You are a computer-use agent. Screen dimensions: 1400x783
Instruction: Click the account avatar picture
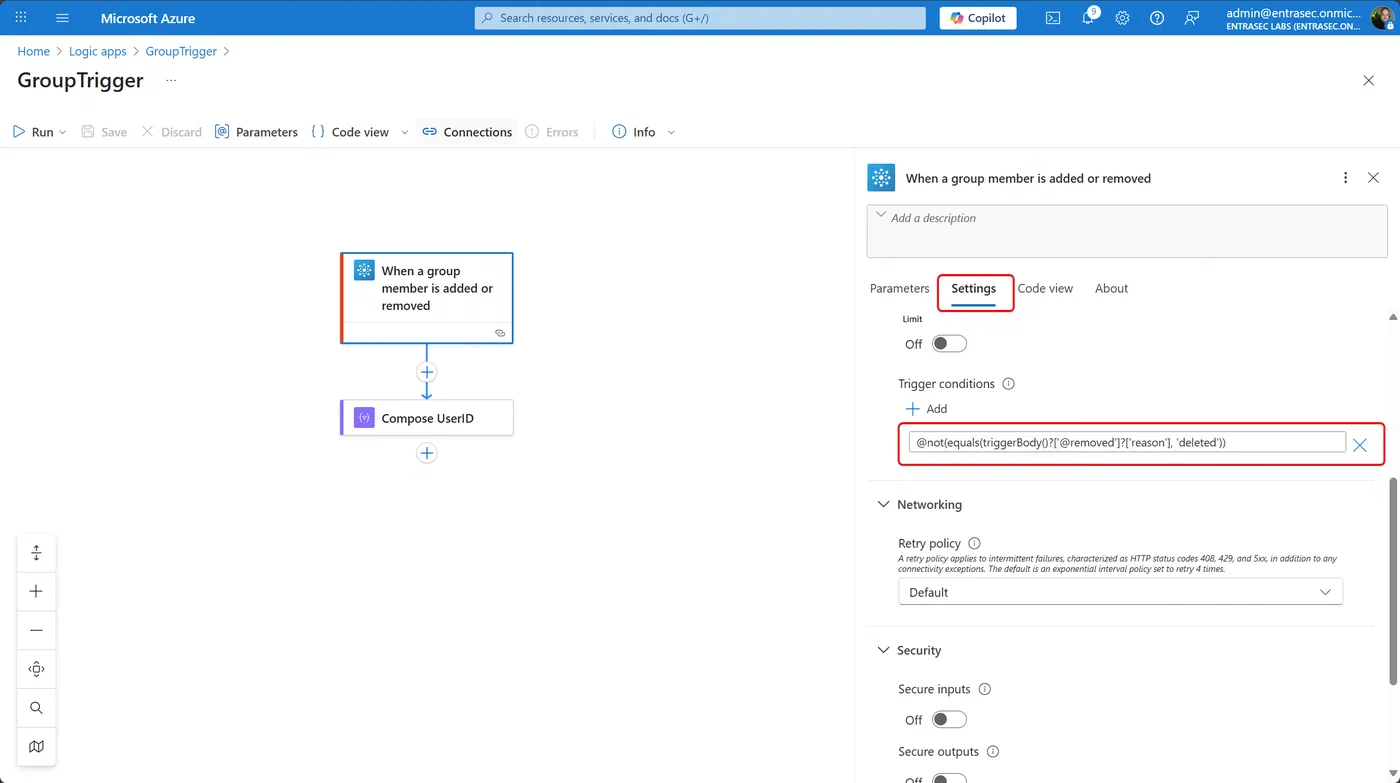[1381, 18]
